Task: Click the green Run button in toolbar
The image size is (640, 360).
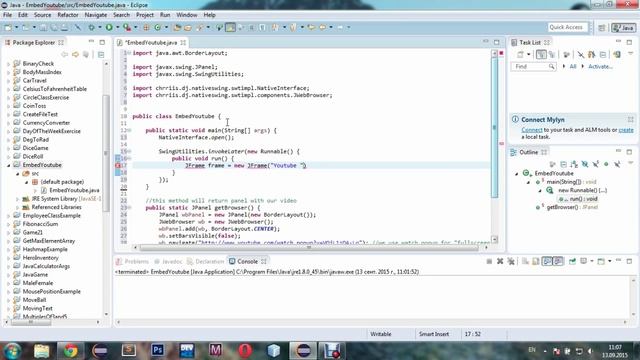Action: click(109, 27)
